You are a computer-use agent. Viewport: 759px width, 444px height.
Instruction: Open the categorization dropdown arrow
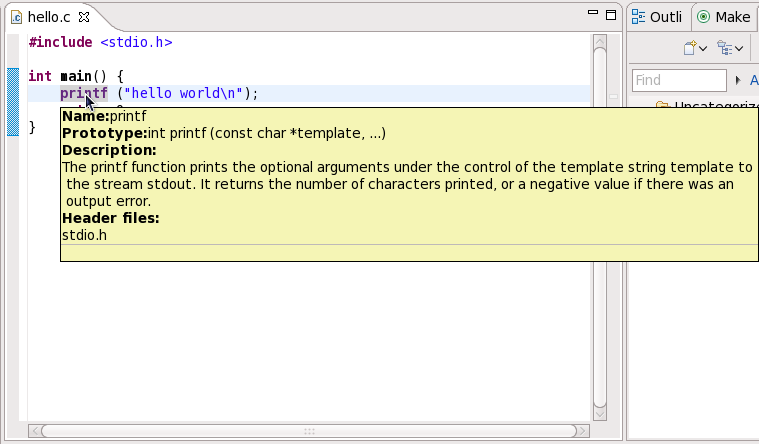738,48
